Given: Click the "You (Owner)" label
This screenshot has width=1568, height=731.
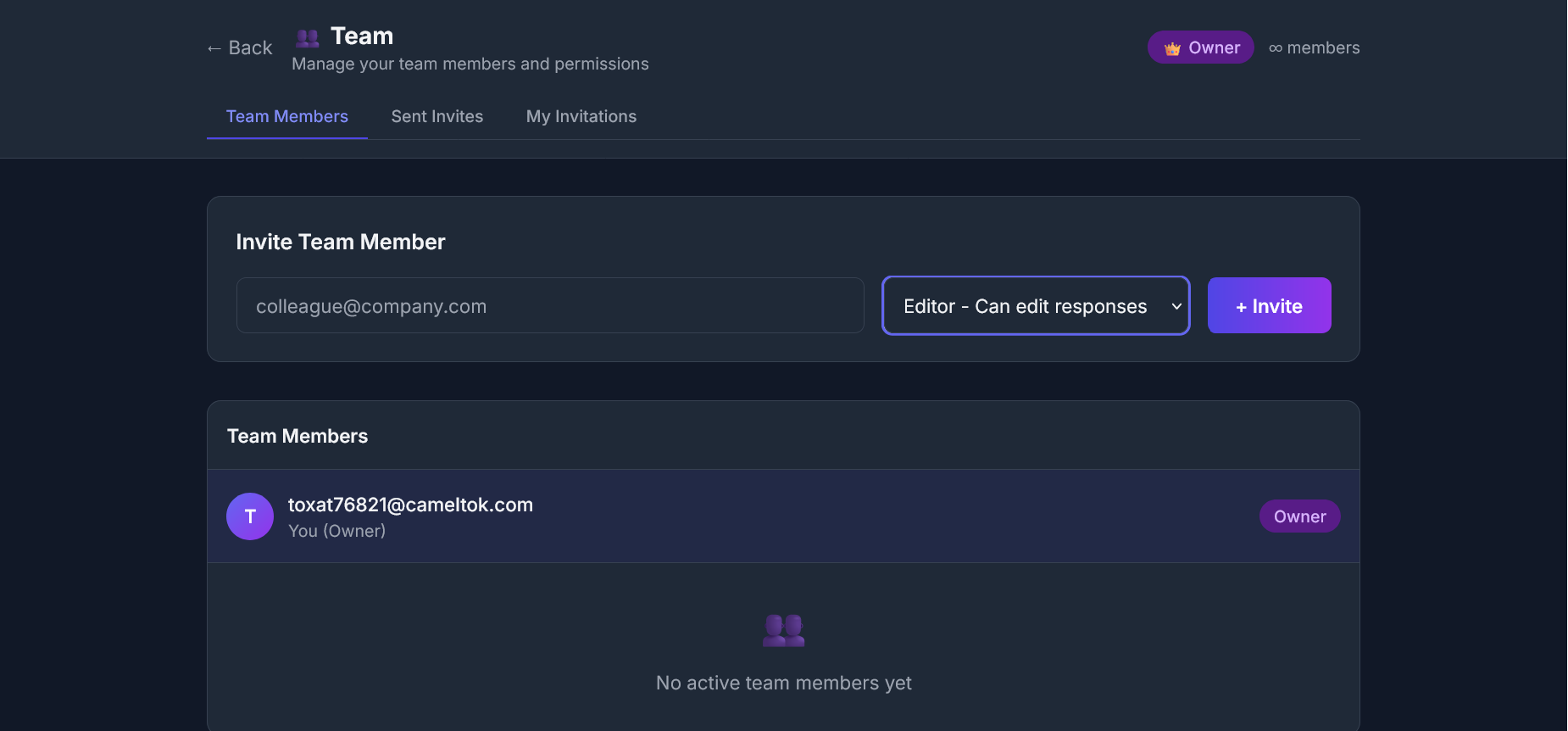Looking at the screenshot, I should click(336, 531).
